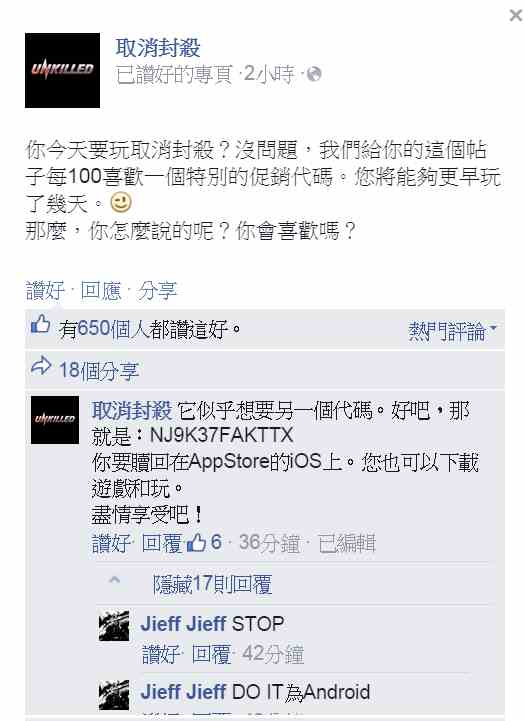524x721 pixels.
Task: Open Jieff Jieff avatar beside STOP reply
Action: [x=114, y=626]
